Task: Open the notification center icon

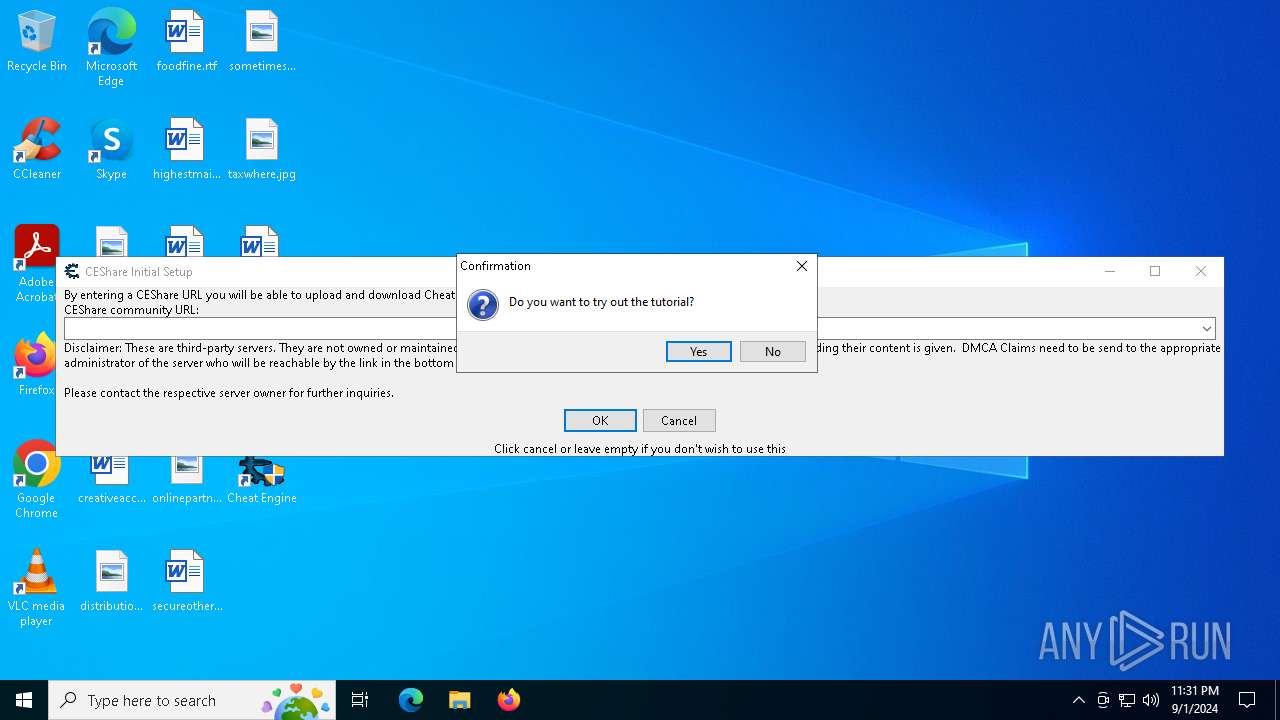Action: (1247, 700)
